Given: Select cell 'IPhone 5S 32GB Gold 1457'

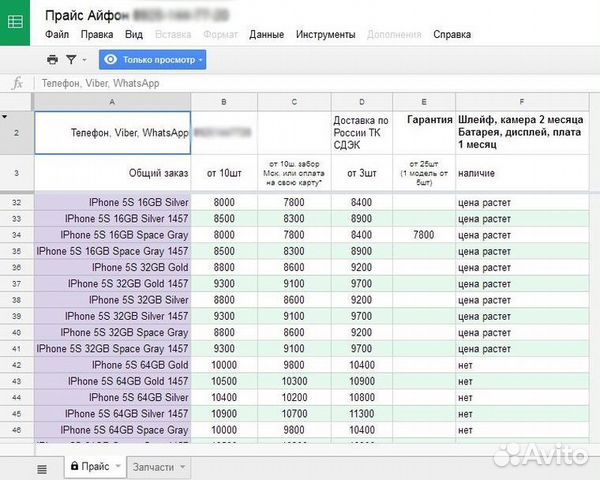Looking at the screenshot, I should [x=112, y=284].
